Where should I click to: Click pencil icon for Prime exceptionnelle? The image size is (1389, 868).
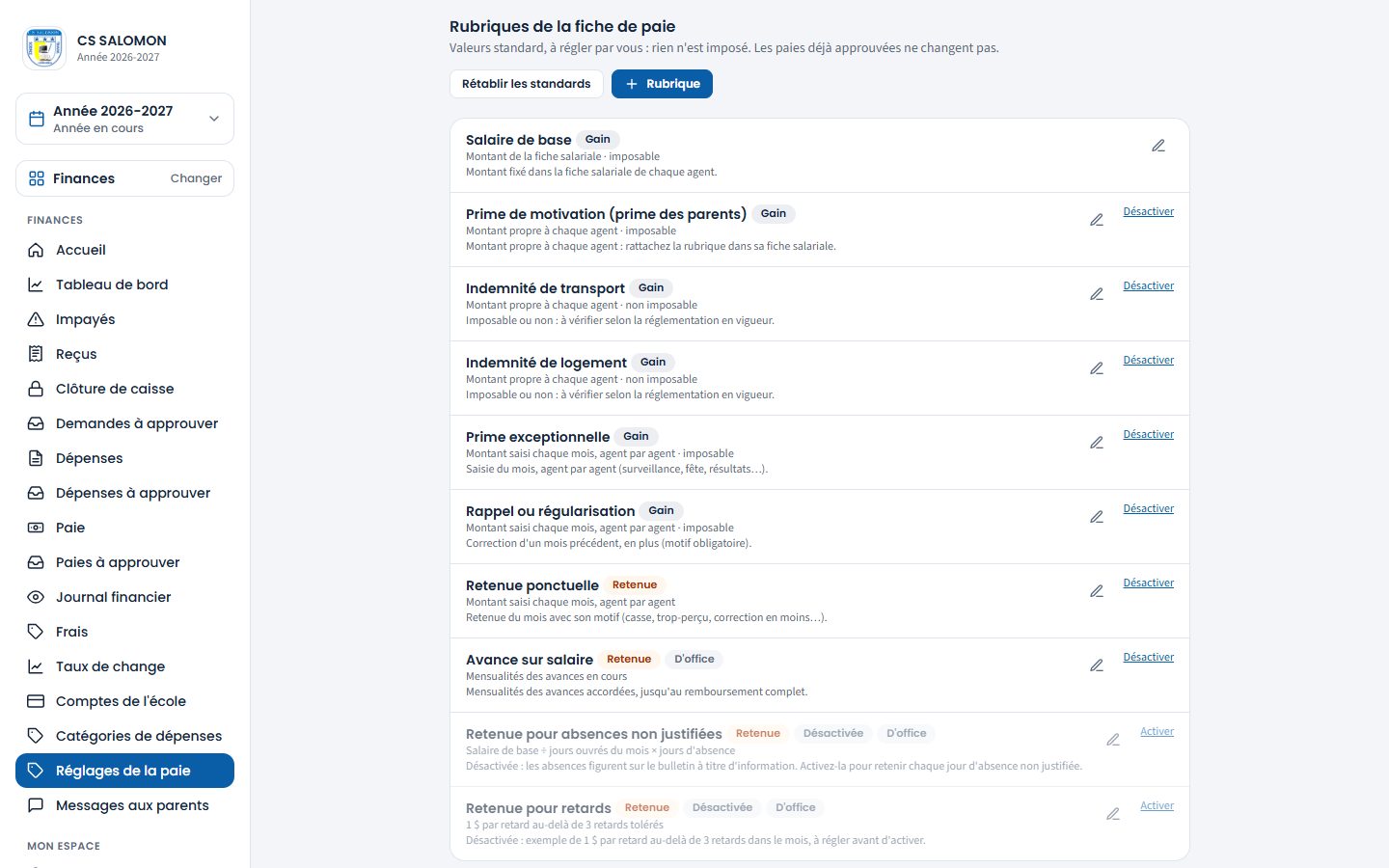click(1097, 443)
